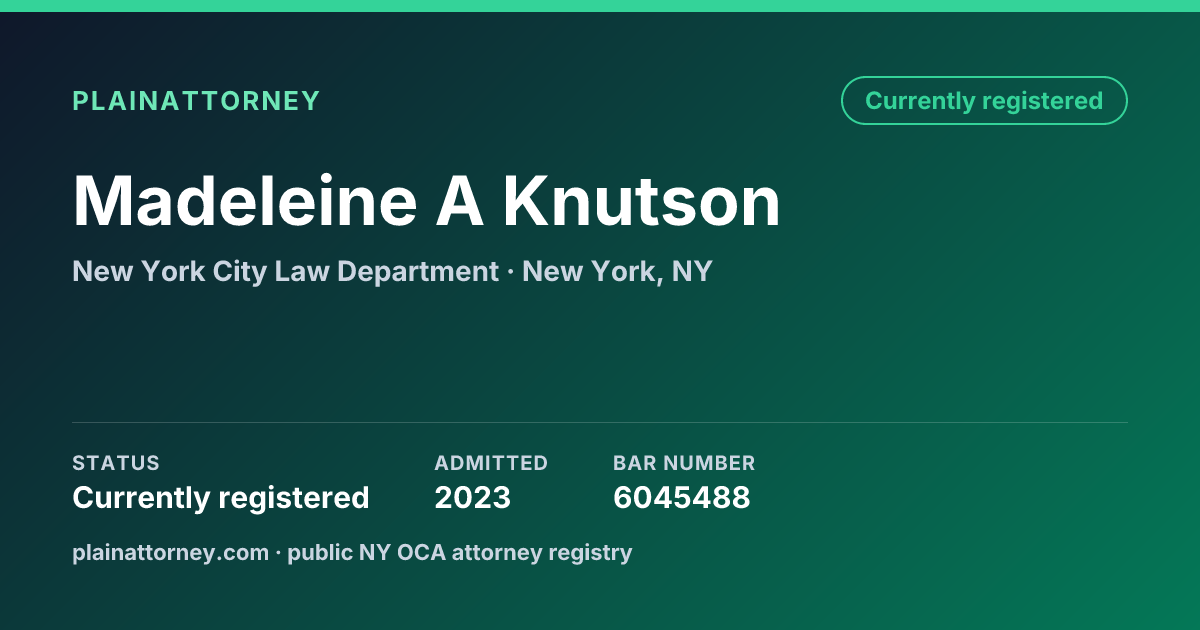
Task: Click the last name Knutson in the heading
Action: 641,202
